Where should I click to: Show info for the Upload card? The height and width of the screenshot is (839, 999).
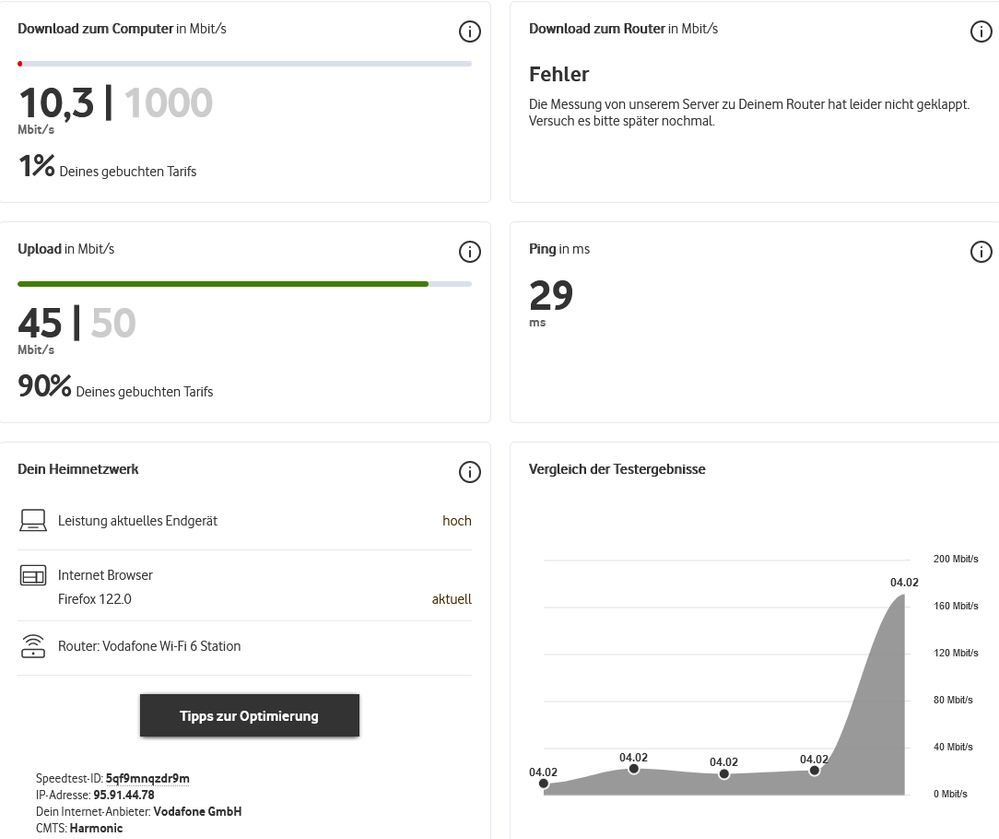coord(469,252)
